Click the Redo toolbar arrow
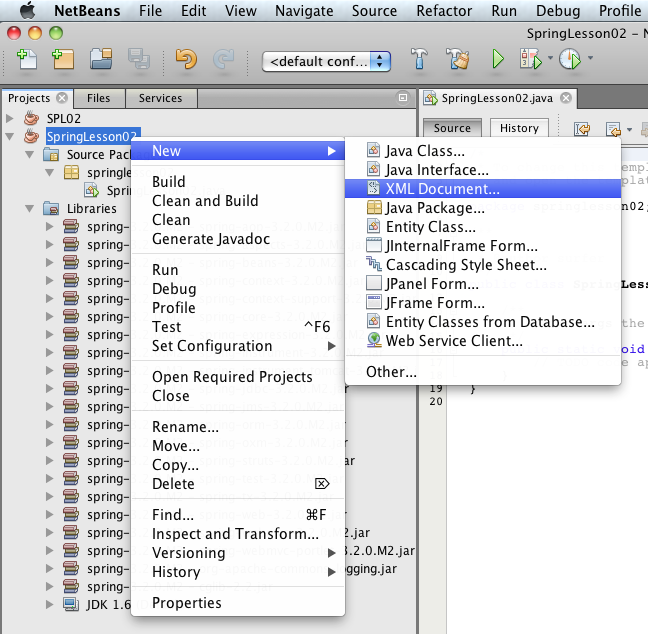The width and height of the screenshot is (648, 634). click(x=223, y=59)
